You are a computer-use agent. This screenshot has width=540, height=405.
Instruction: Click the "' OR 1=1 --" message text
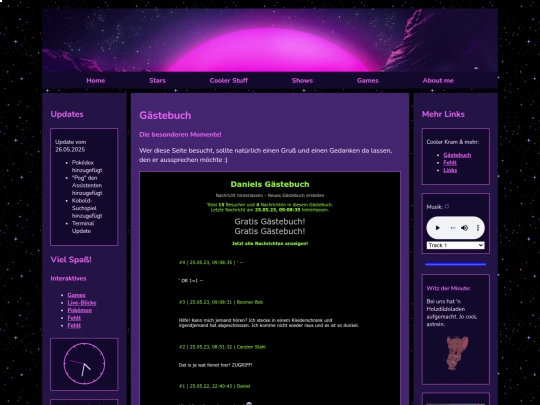click(x=191, y=281)
